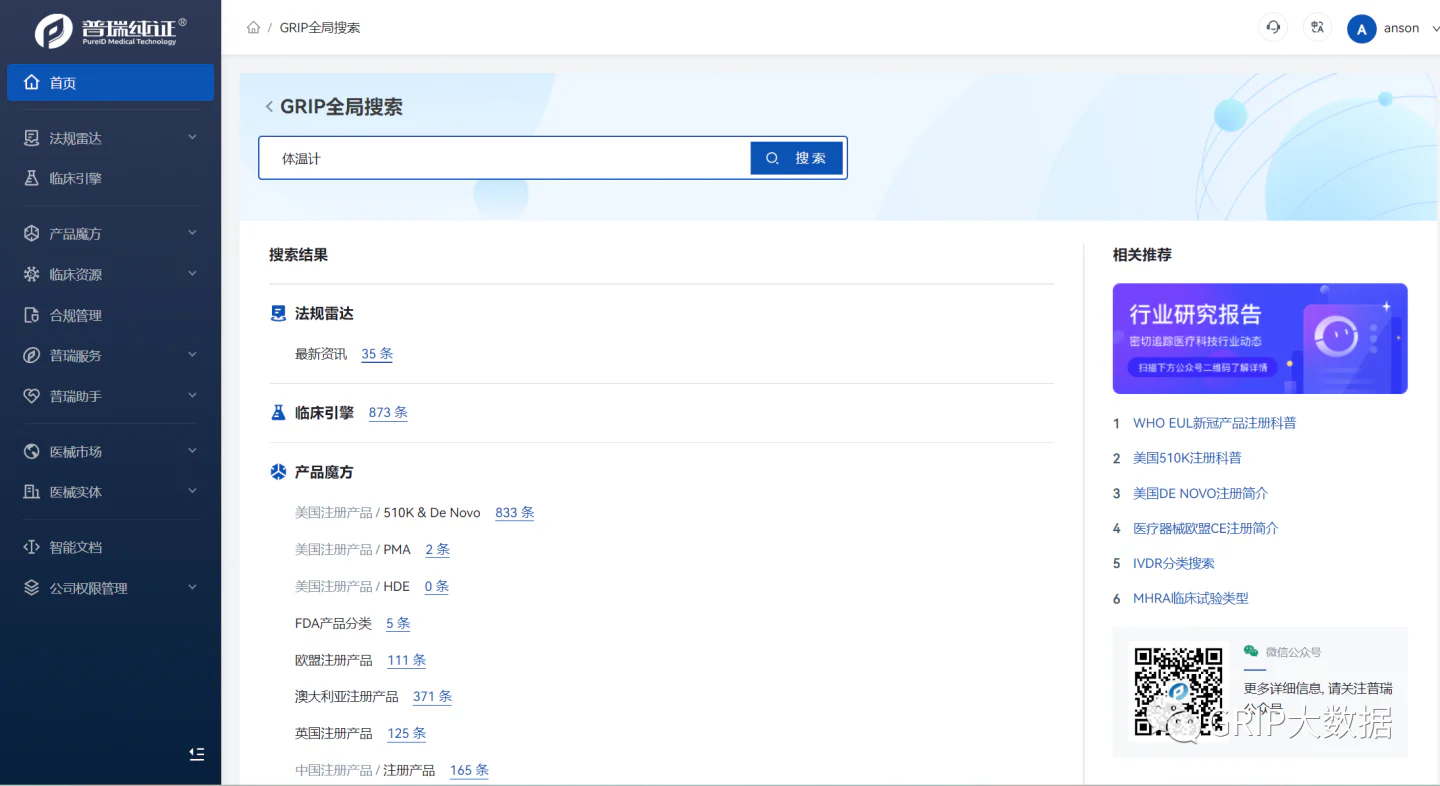The height and width of the screenshot is (786, 1440).
Task: Click the 合规管理 document-lock icon
Action: coord(32,315)
